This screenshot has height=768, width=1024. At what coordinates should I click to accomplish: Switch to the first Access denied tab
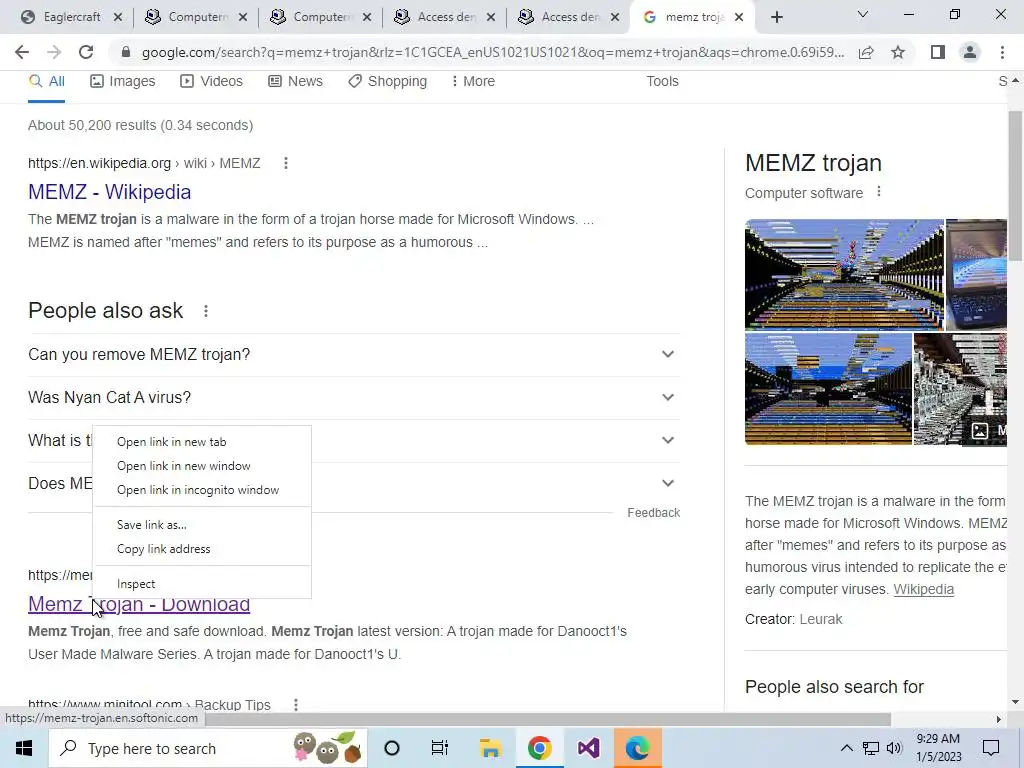tap(445, 18)
